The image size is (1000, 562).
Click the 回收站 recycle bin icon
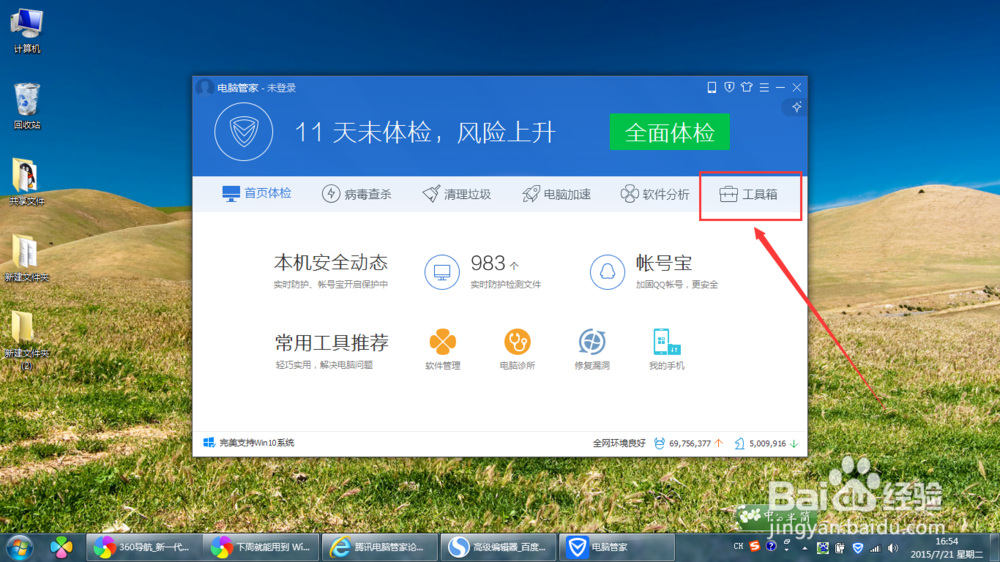click(x=27, y=106)
